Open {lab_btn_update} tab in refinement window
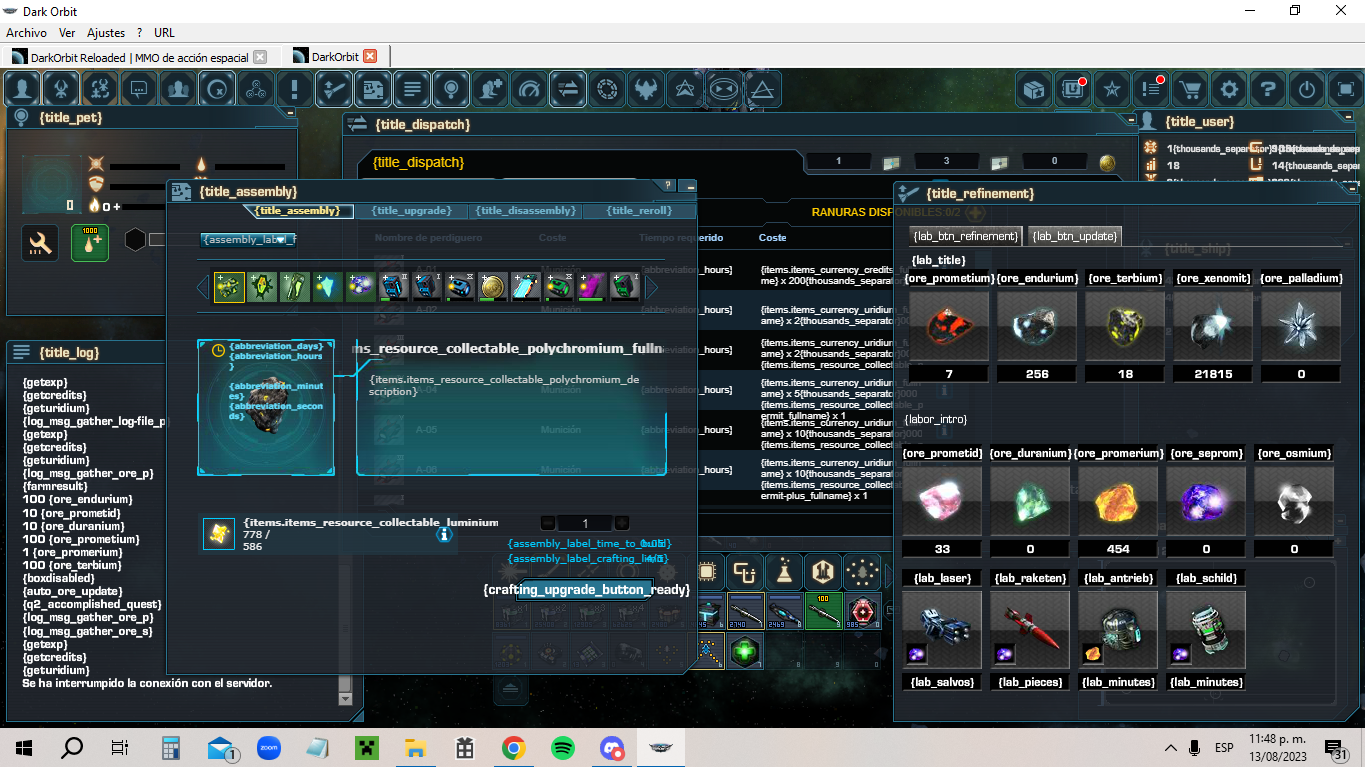The width and height of the screenshot is (1365, 767). tap(1075, 236)
